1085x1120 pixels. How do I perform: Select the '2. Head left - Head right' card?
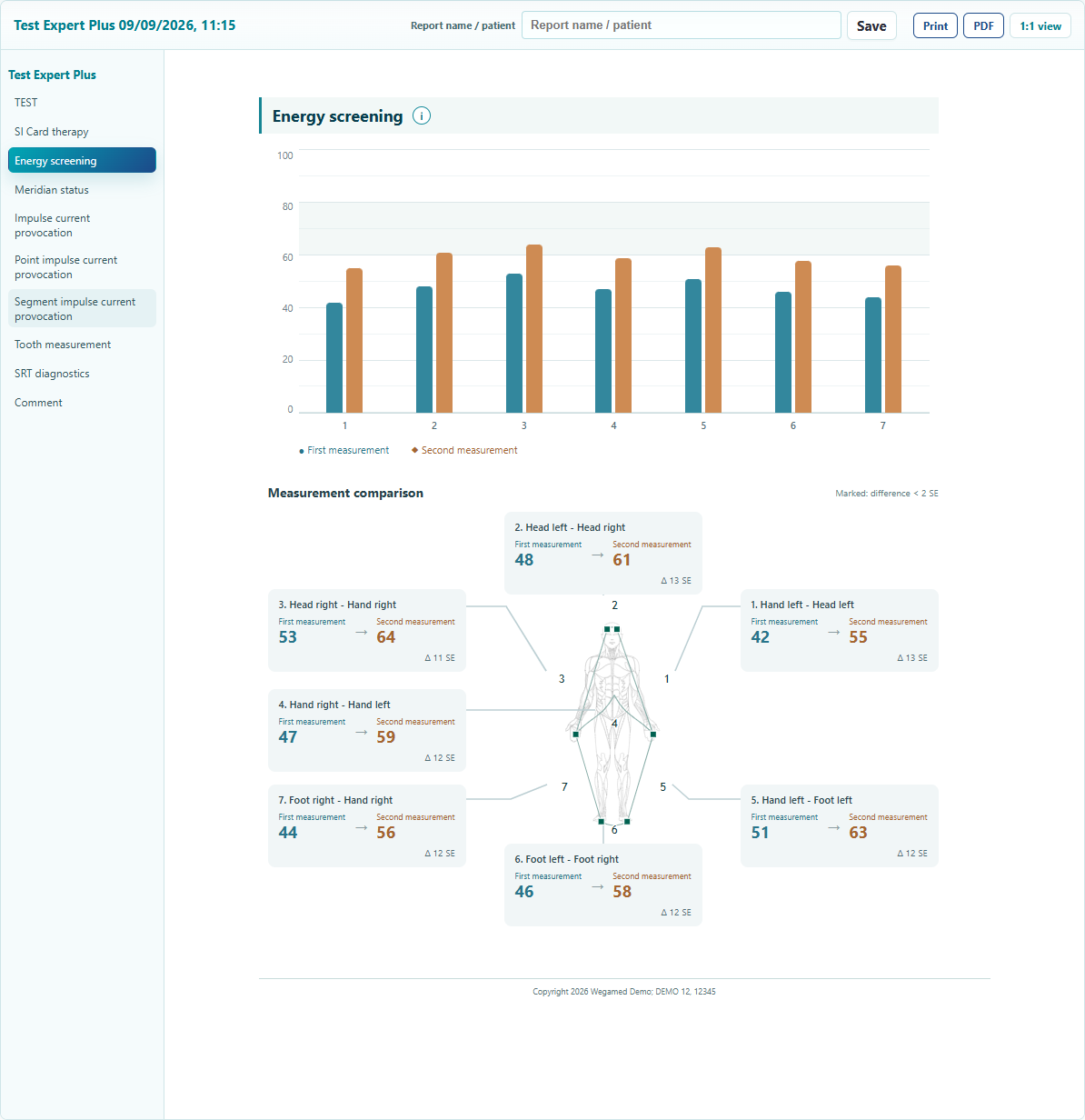coord(603,553)
